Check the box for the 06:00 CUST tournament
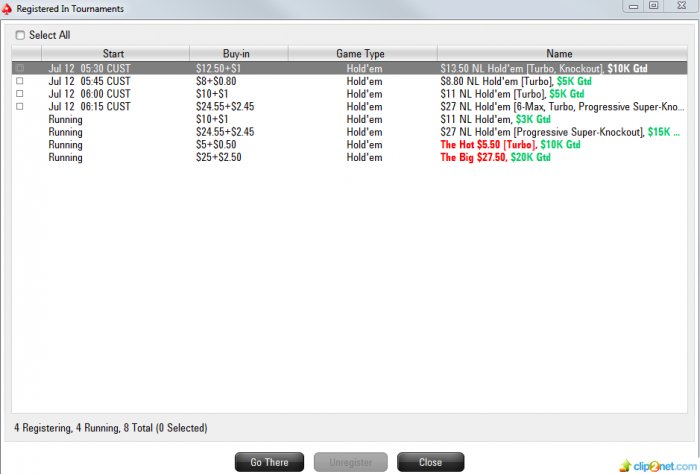 click(20, 94)
